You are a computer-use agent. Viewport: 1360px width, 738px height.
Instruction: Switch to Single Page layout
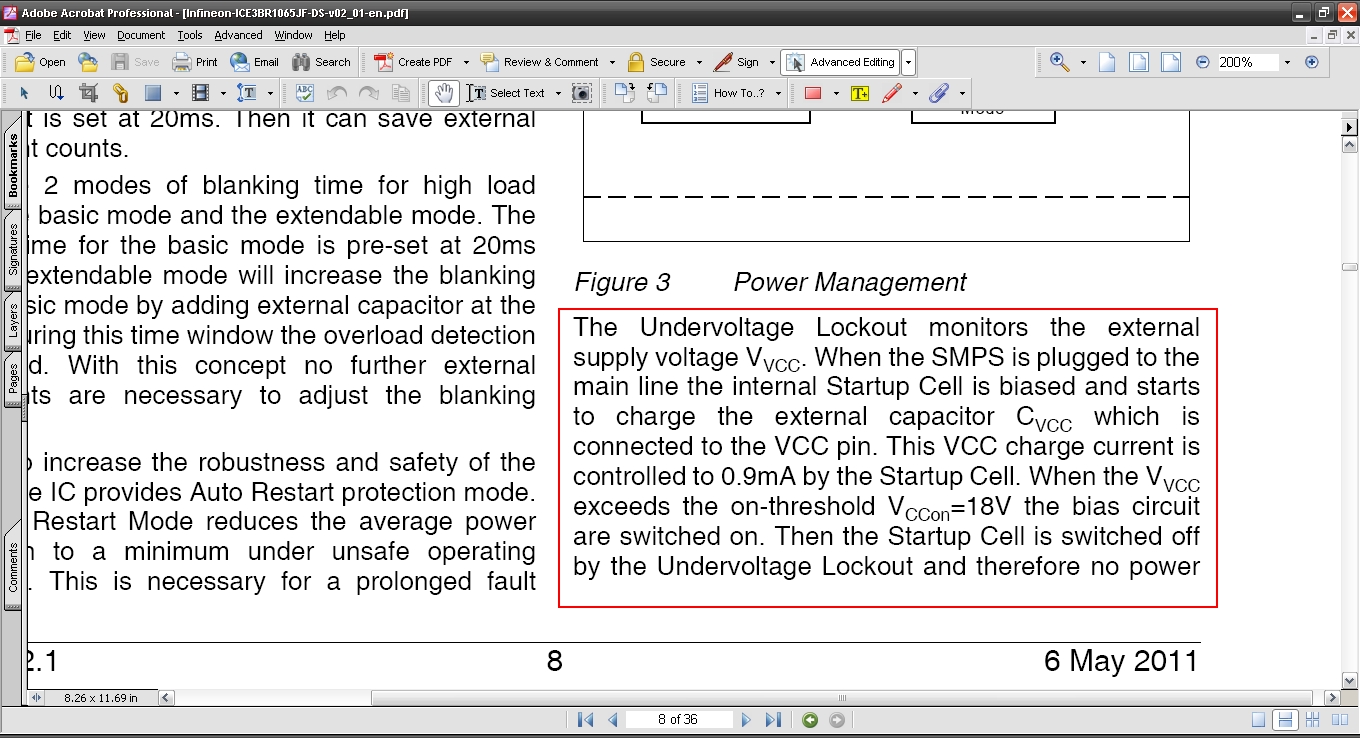pos(1258,720)
